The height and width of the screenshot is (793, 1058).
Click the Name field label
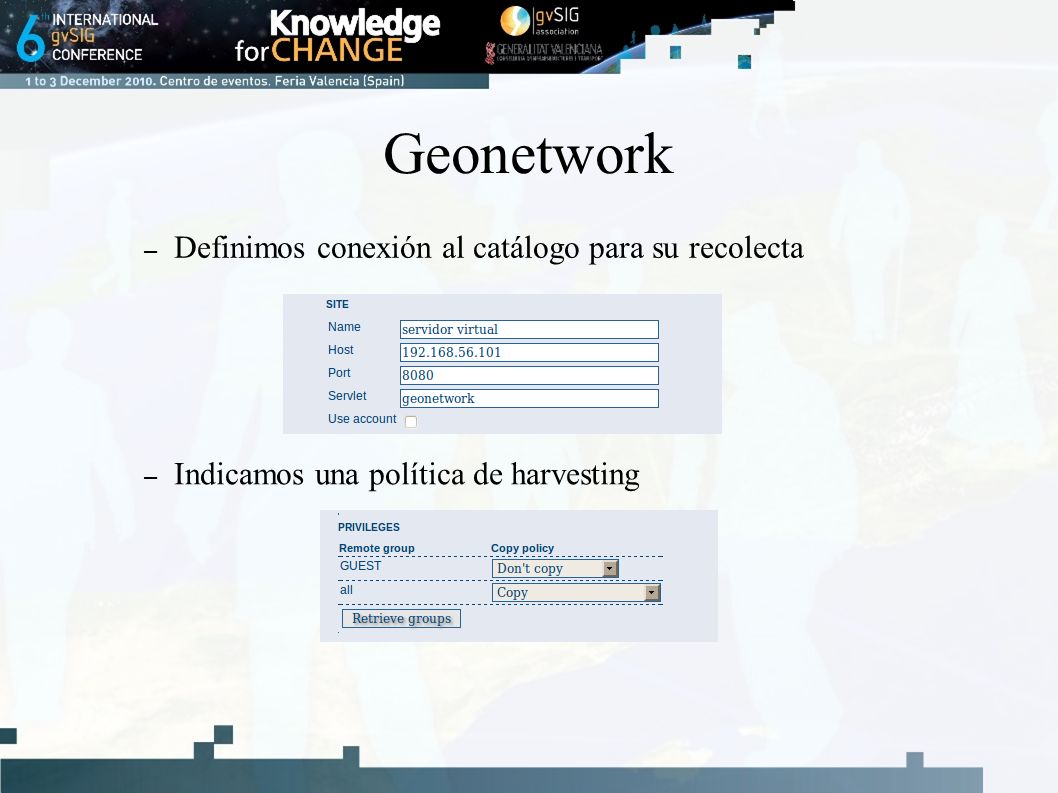click(x=344, y=327)
